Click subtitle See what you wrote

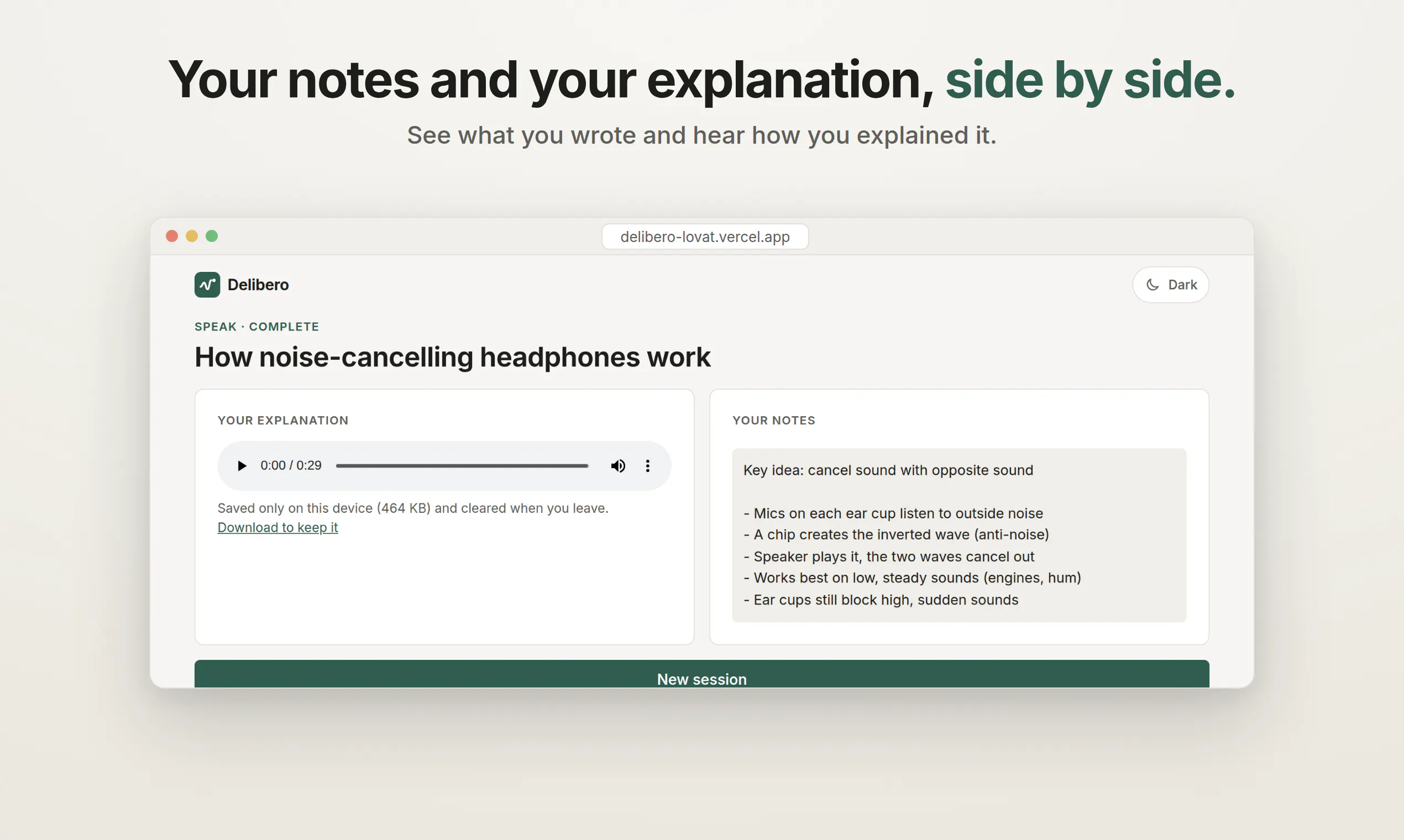[x=701, y=136]
